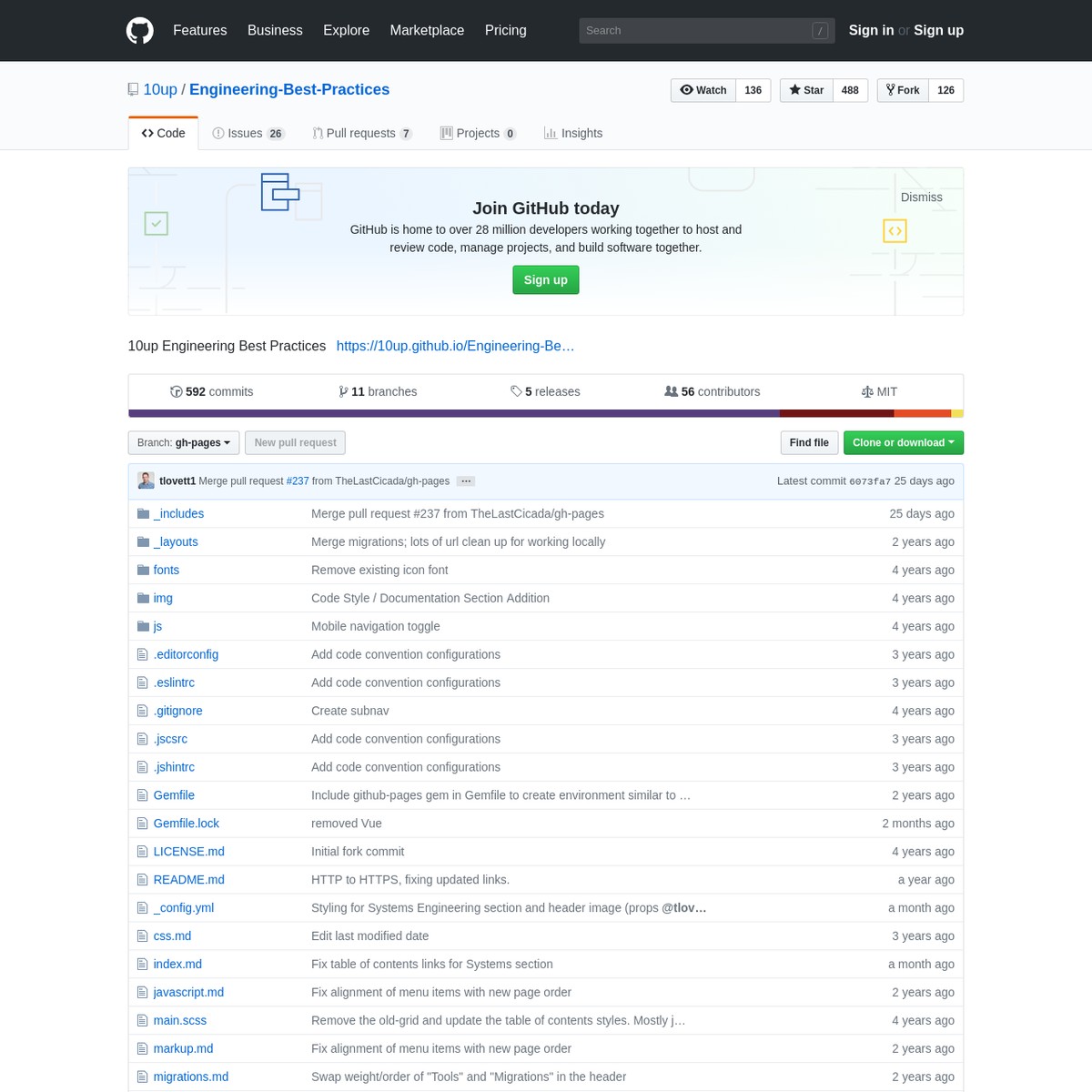This screenshot has height=1092, width=1092.
Task: Open the Insights tab
Action: [x=573, y=133]
